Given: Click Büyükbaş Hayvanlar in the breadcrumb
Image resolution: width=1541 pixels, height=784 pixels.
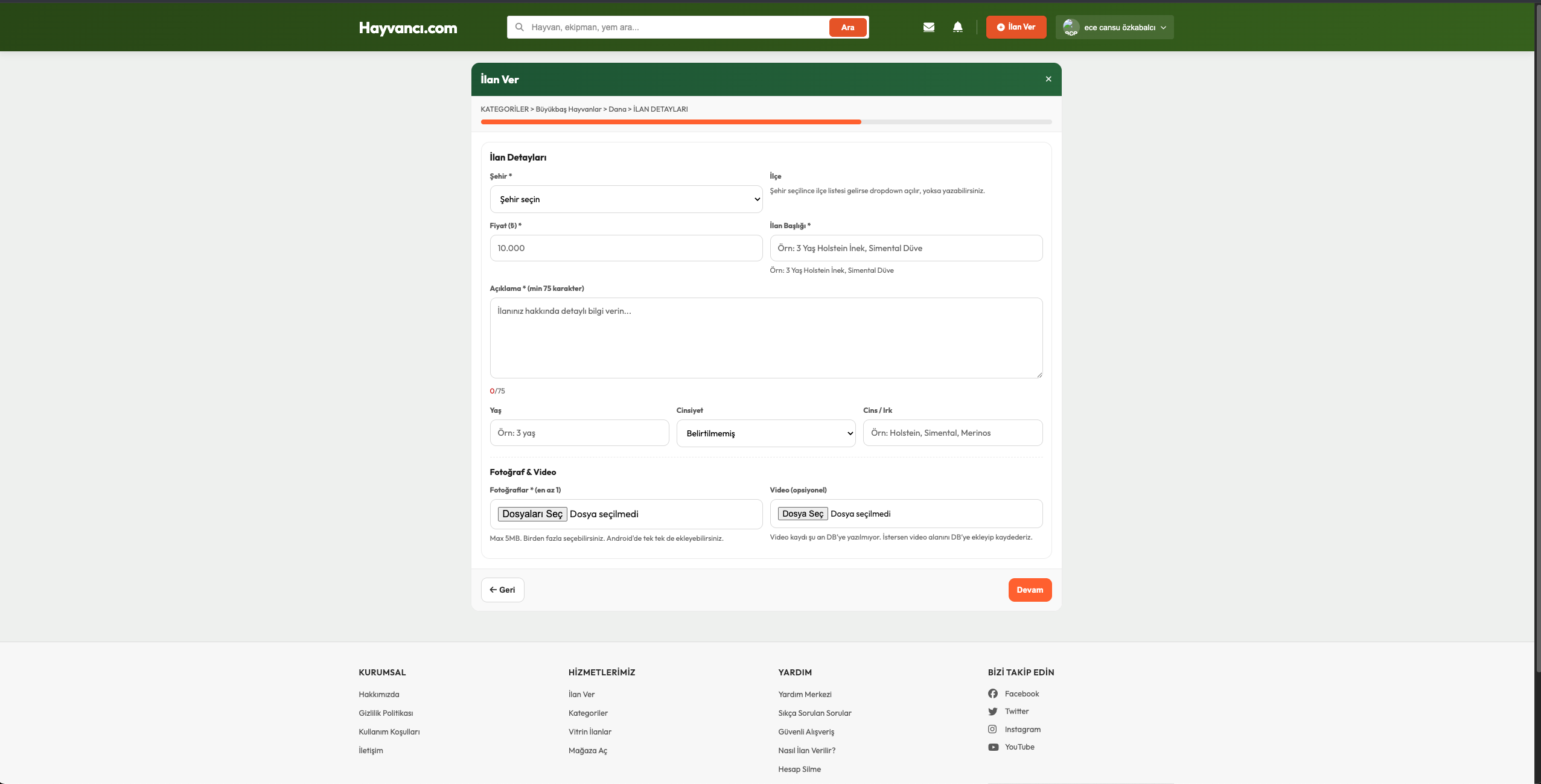Looking at the screenshot, I should coord(568,109).
